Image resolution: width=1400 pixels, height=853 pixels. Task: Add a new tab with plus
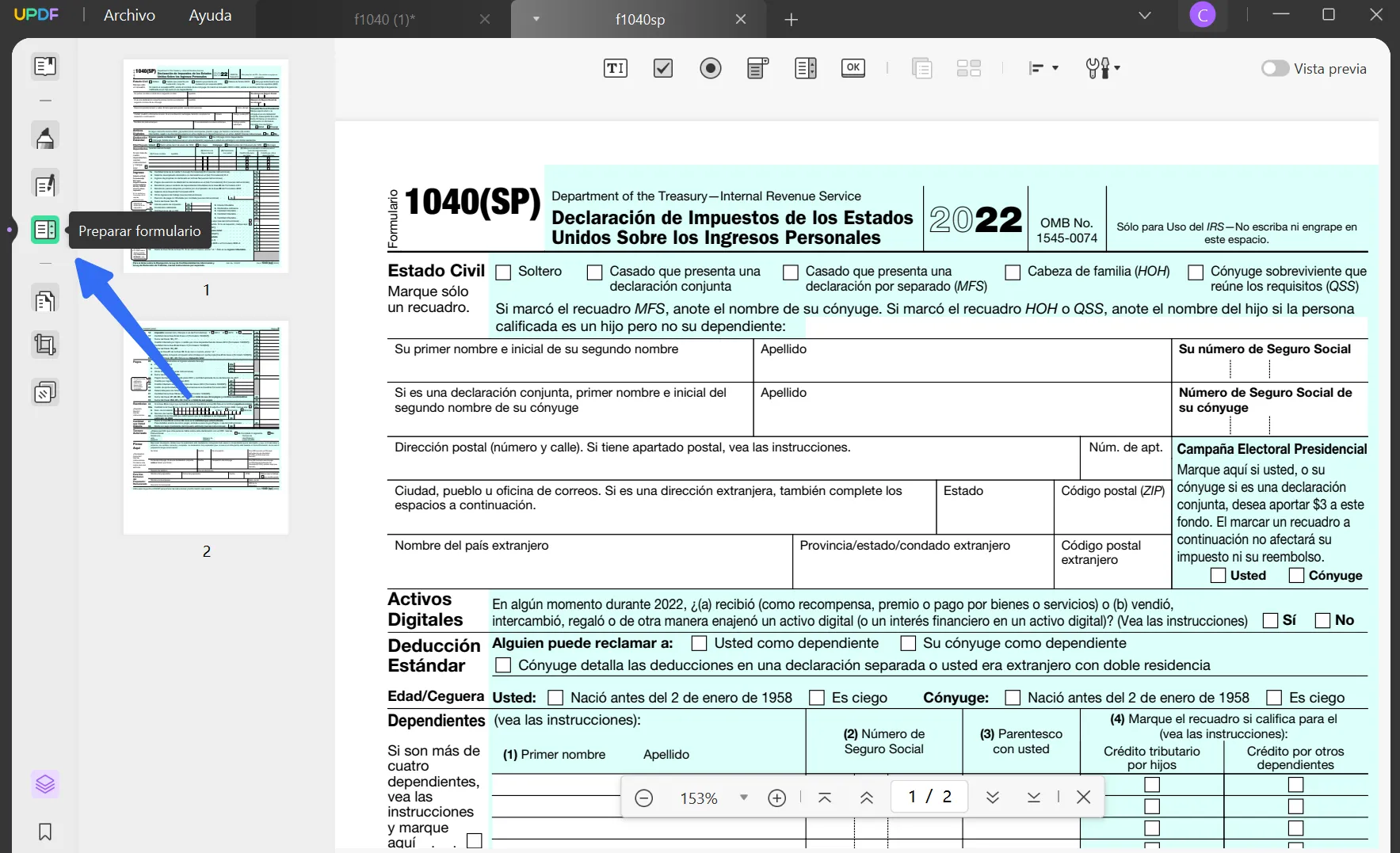[791, 19]
